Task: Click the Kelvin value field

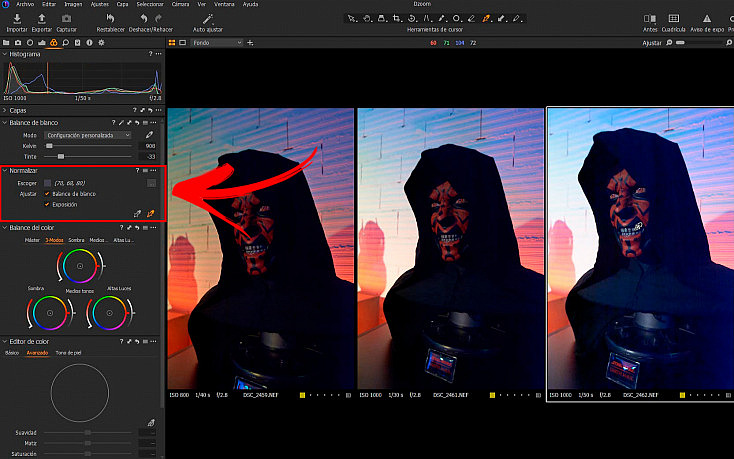Action: (x=147, y=146)
